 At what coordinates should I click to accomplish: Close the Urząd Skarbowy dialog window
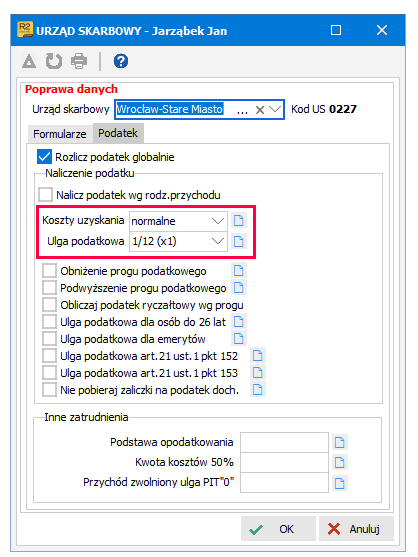tap(382, 30)
